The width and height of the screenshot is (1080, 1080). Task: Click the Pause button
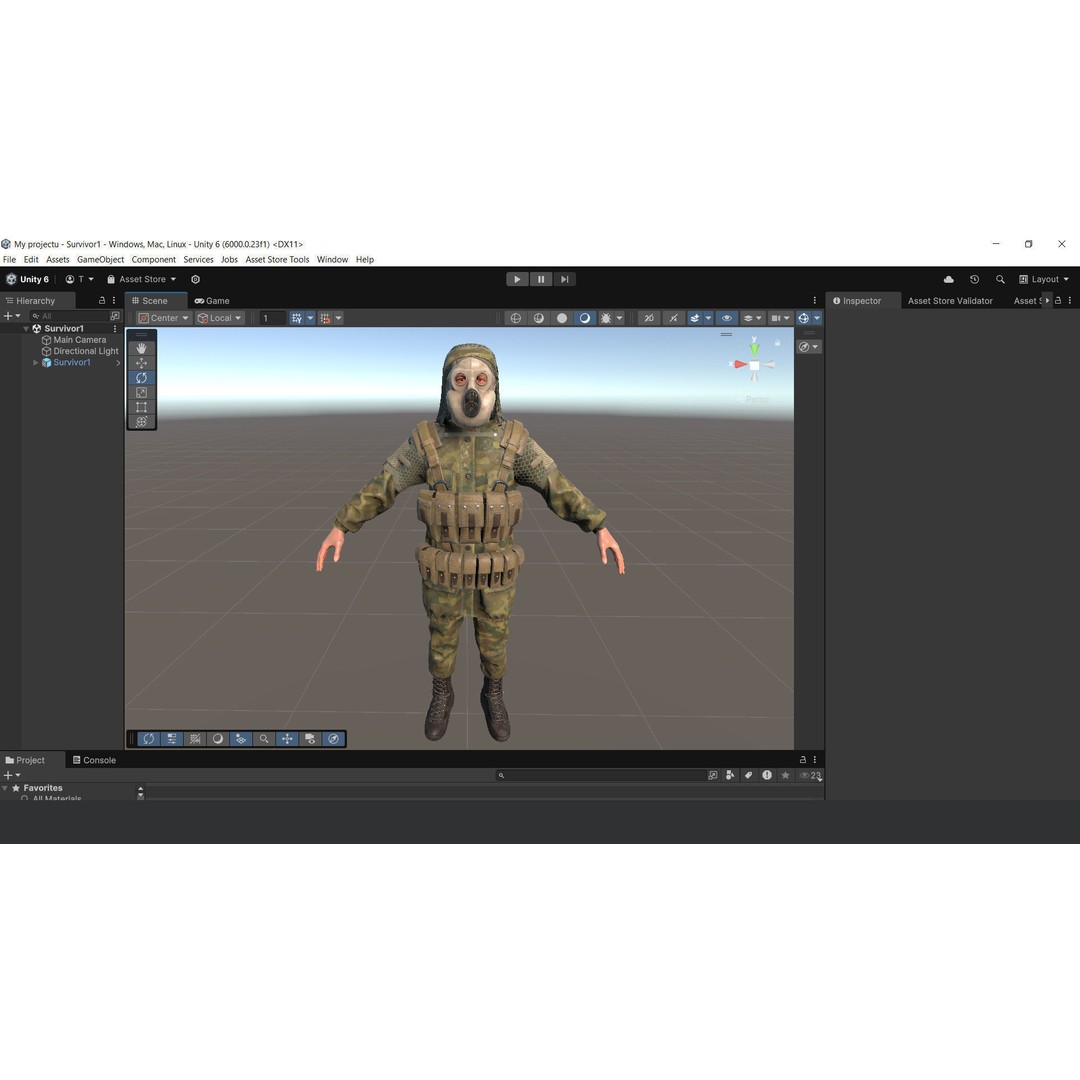click(x=541, y=279)
